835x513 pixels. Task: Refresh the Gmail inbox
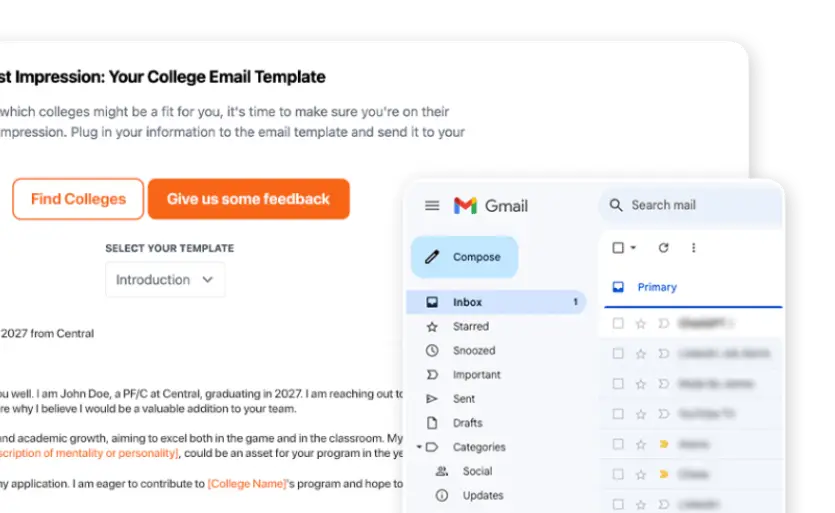pyautogui.click(x=663, y=248)
